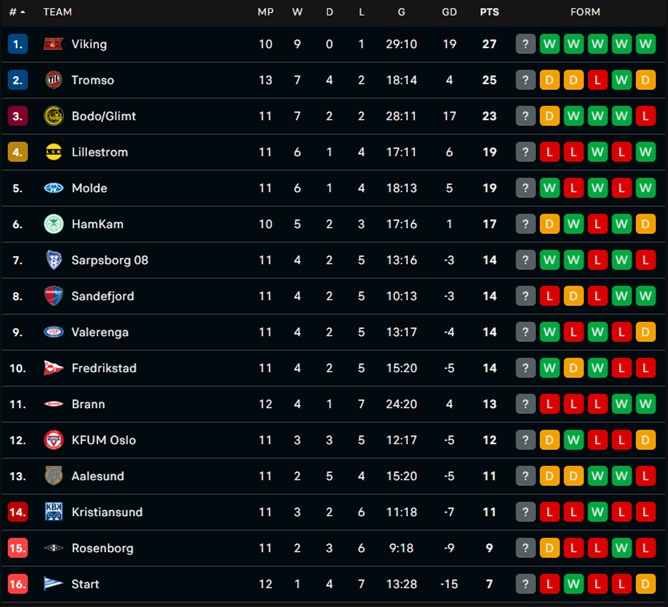Sort standings by PTS column header
This screenshot has height=607, width=668.
click(489, 12)
